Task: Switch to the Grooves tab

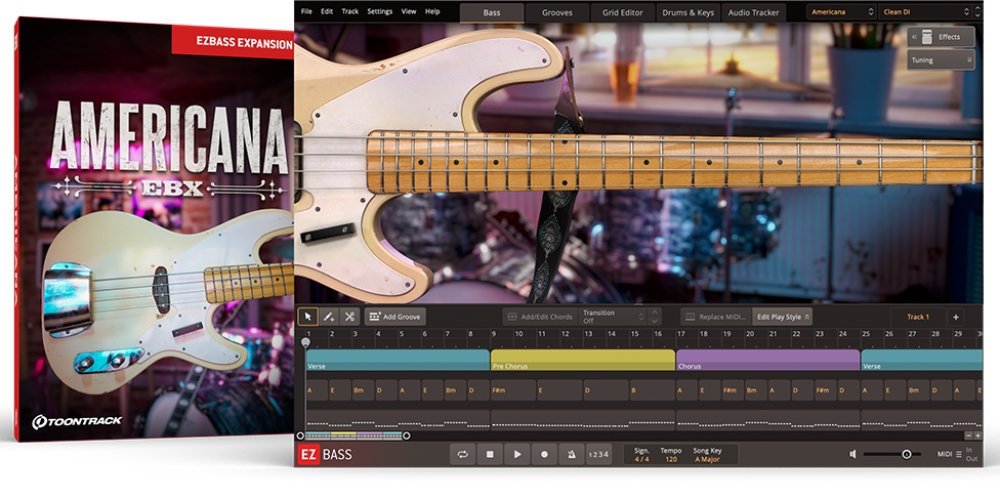Action: click(557, 12)
